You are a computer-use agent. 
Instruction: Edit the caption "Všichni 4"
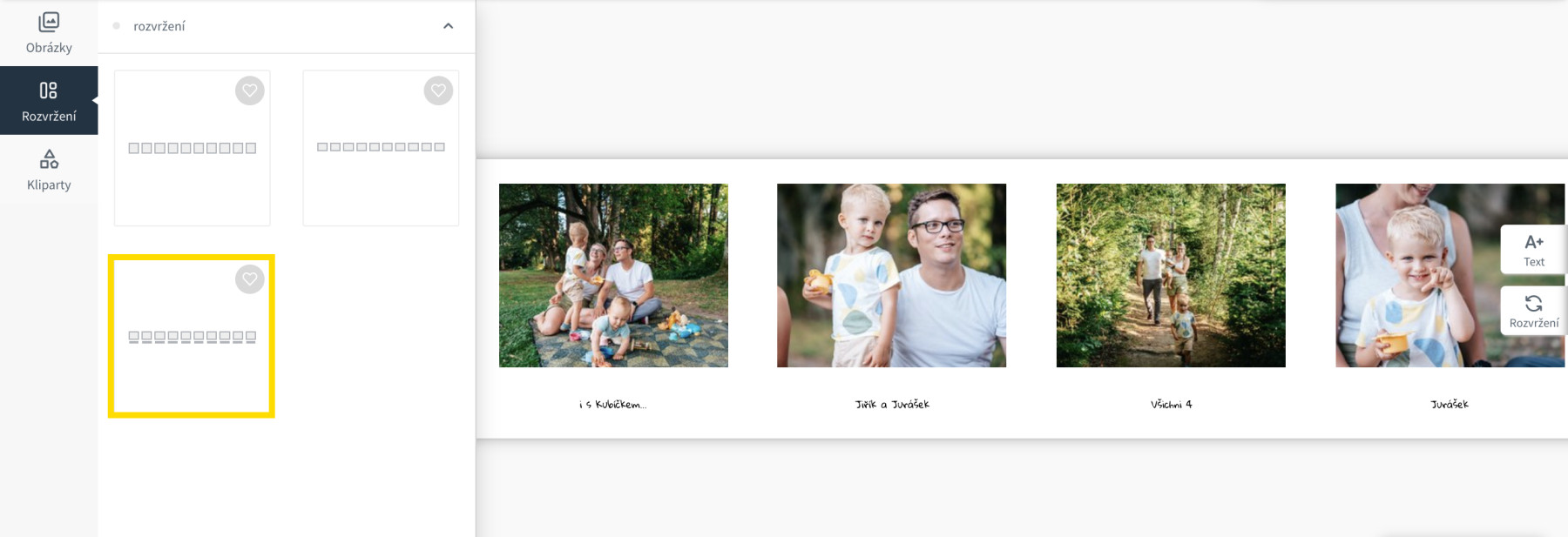pyautogui.click(x=1171, y=404)
